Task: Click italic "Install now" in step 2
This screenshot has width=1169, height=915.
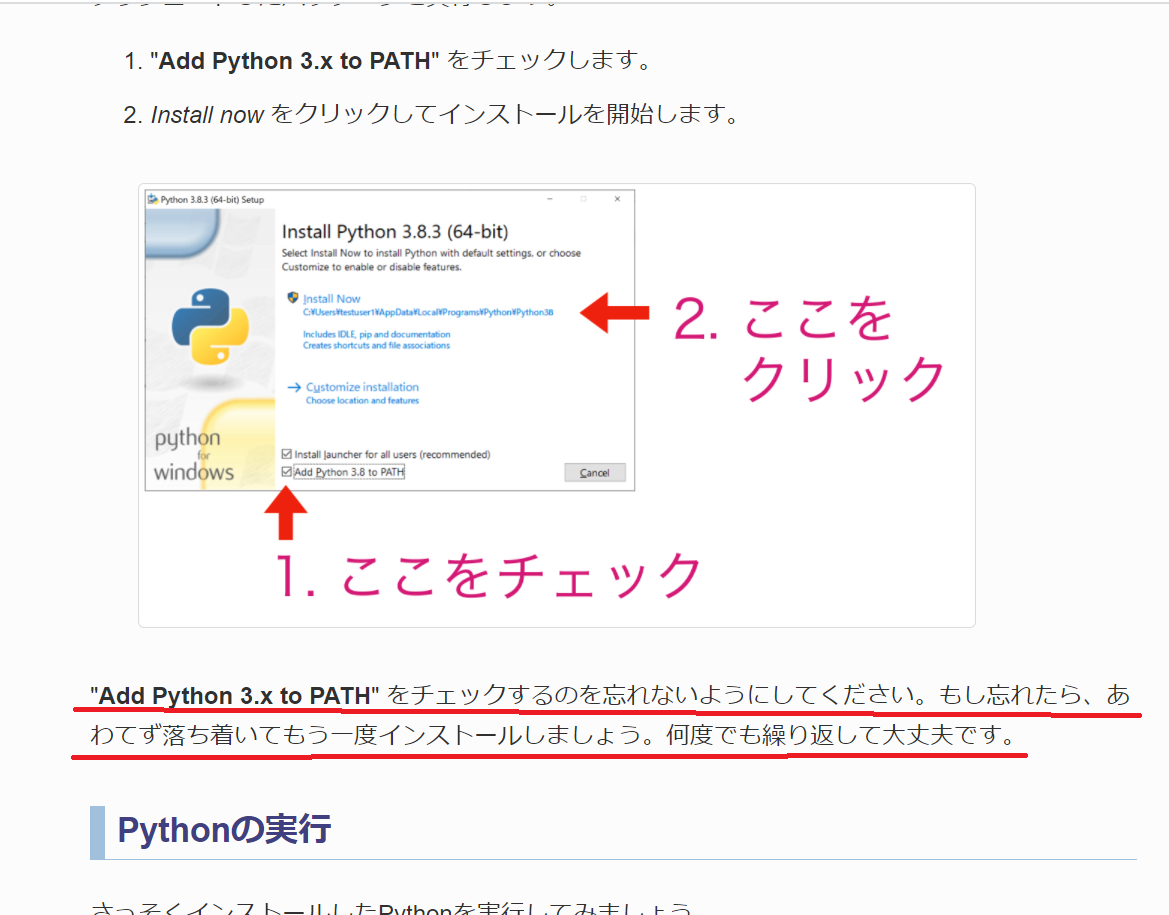Action: pos(207,115)
